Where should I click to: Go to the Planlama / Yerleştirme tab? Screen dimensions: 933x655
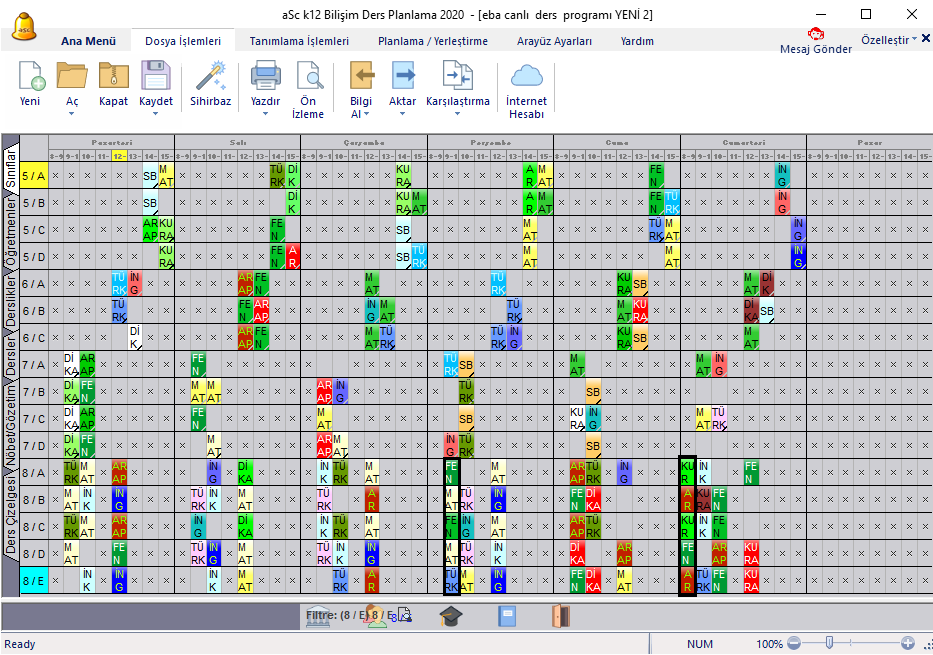433,41
